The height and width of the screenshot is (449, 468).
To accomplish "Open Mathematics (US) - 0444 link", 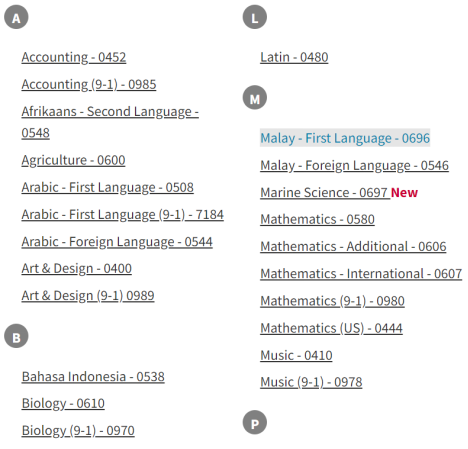I will pos(332,328).
